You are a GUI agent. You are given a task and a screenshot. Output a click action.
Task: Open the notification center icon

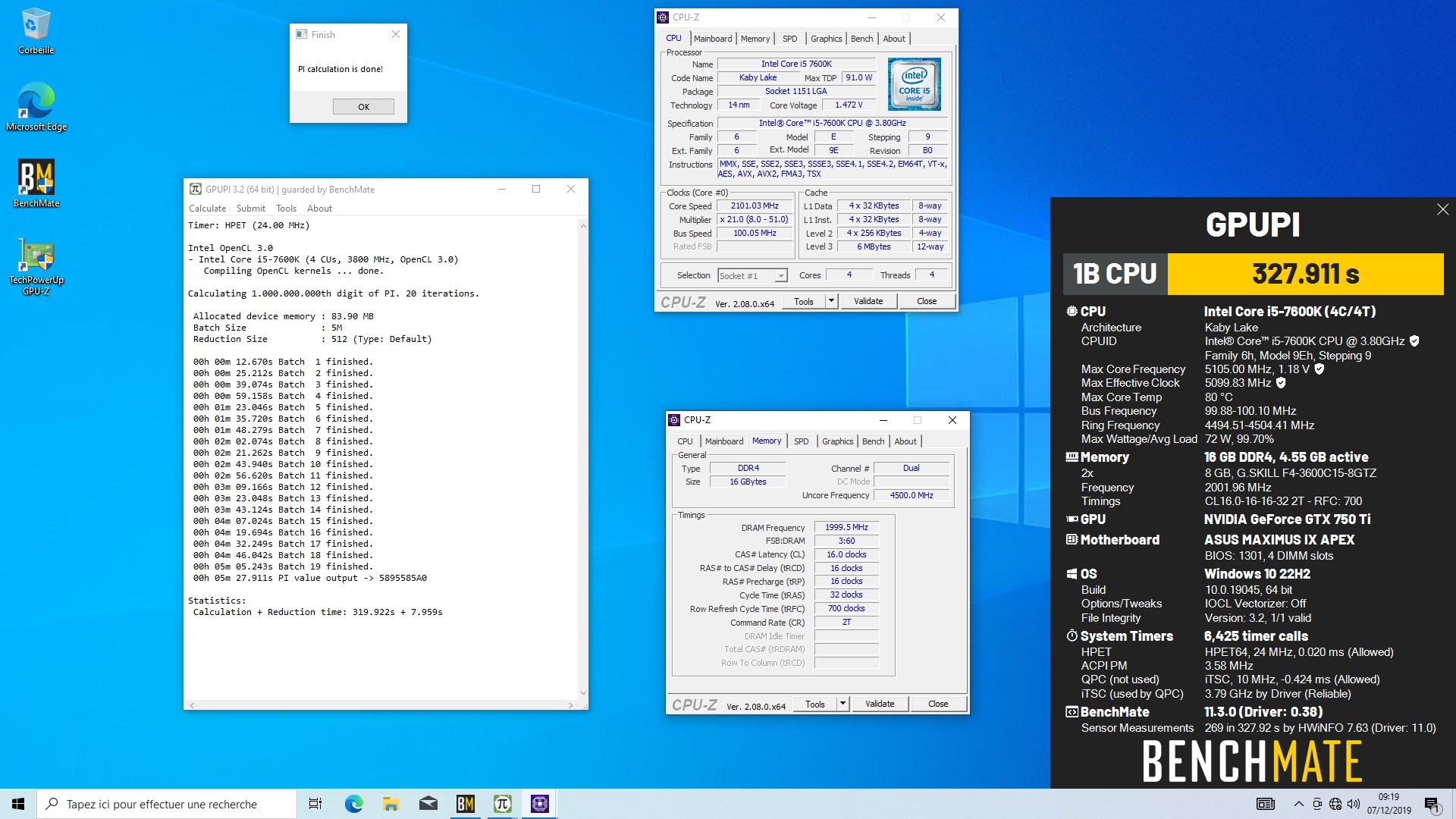pos(1432,804)
